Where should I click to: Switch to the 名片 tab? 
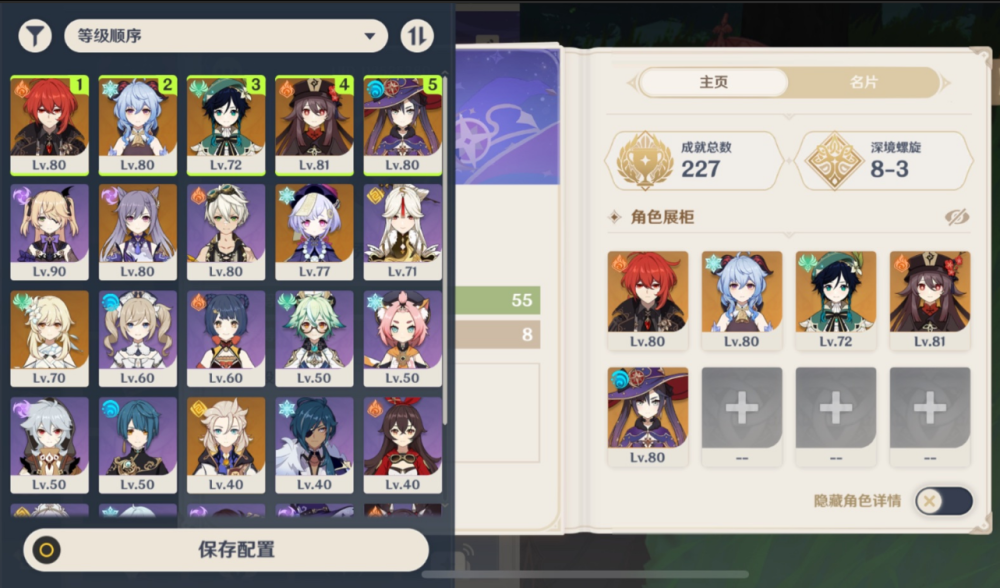click(x=864, y=82)
